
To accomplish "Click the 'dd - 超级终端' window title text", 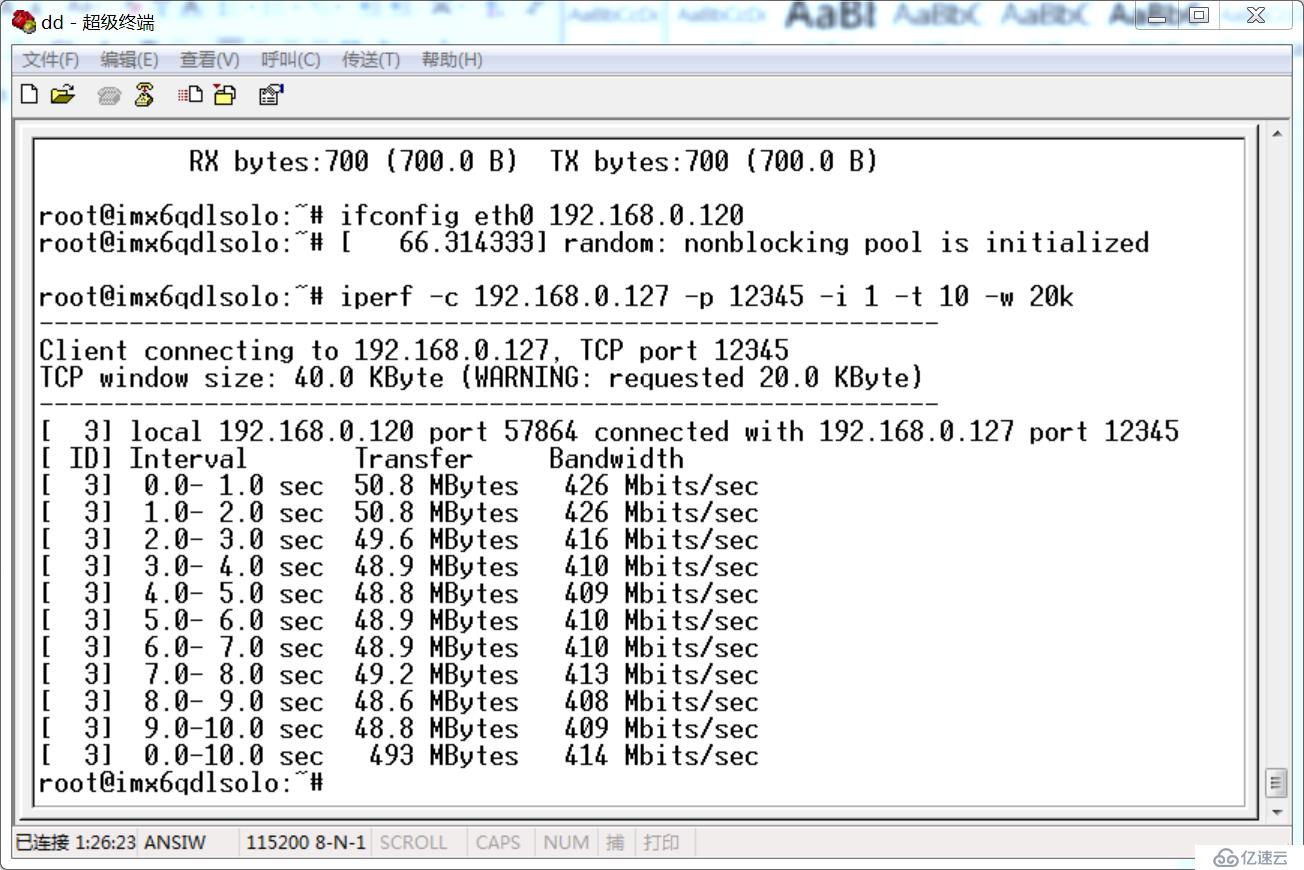I will (98, 21).
